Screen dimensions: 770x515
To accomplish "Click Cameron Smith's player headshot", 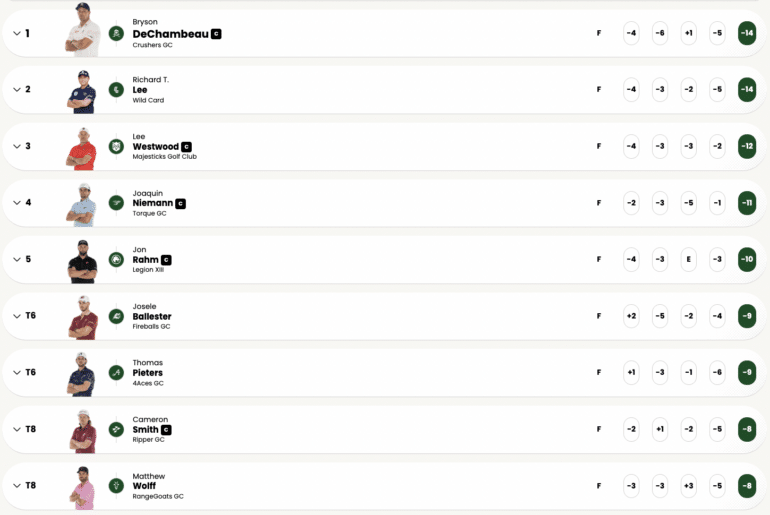I will pos(81,429).
